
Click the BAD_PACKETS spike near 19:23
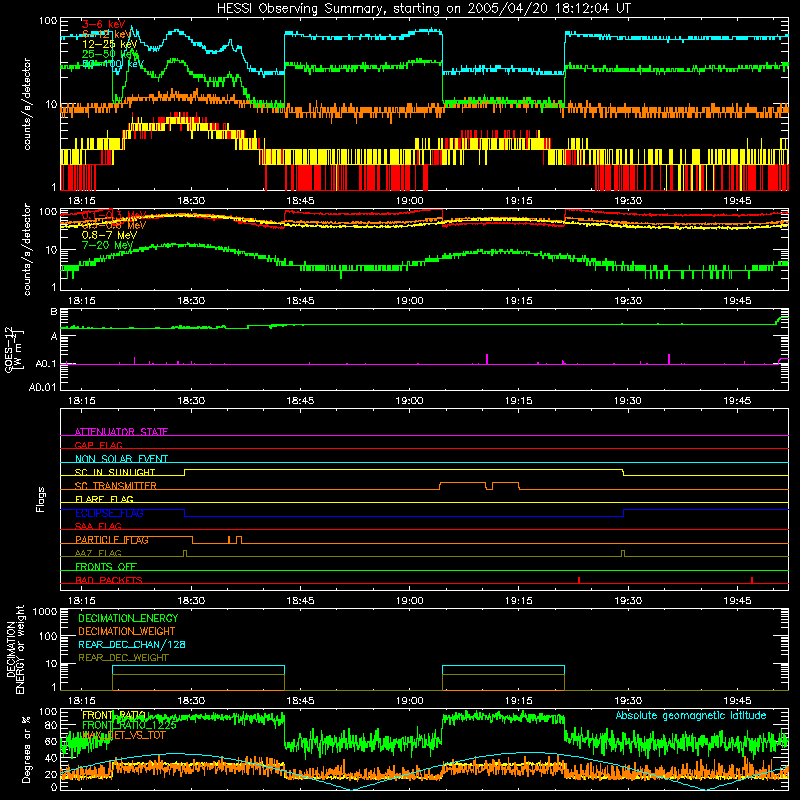click(579, 580)
